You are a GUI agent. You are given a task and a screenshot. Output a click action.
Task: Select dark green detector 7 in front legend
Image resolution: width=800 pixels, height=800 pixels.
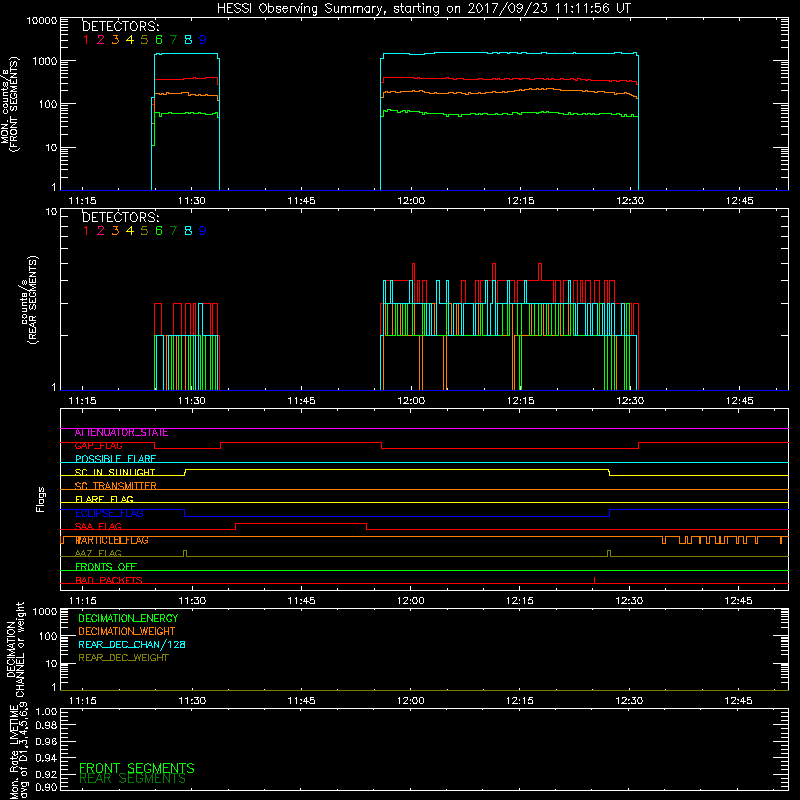173,40
